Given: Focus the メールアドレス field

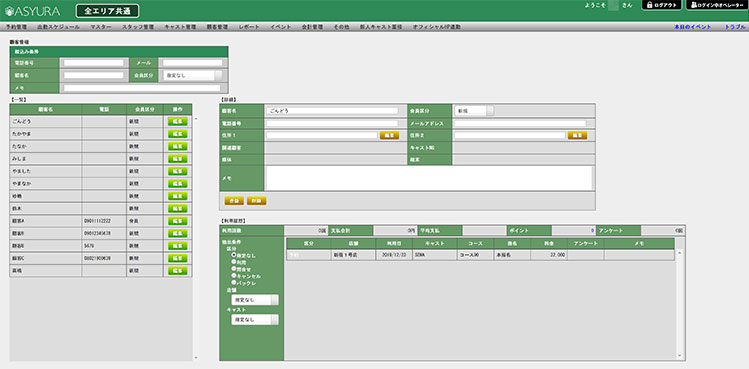Looking at the screenshot, I should point(520,123).
